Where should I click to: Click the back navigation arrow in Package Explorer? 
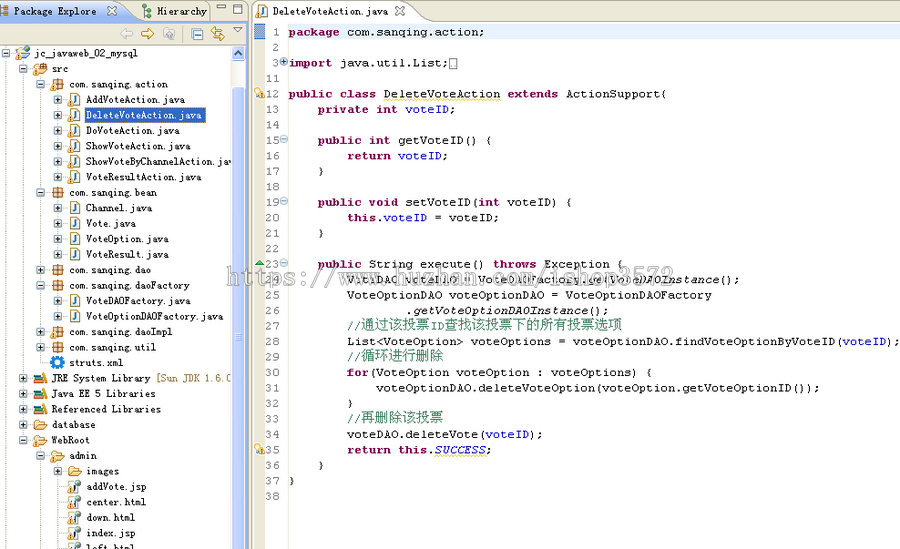[126, 34]
